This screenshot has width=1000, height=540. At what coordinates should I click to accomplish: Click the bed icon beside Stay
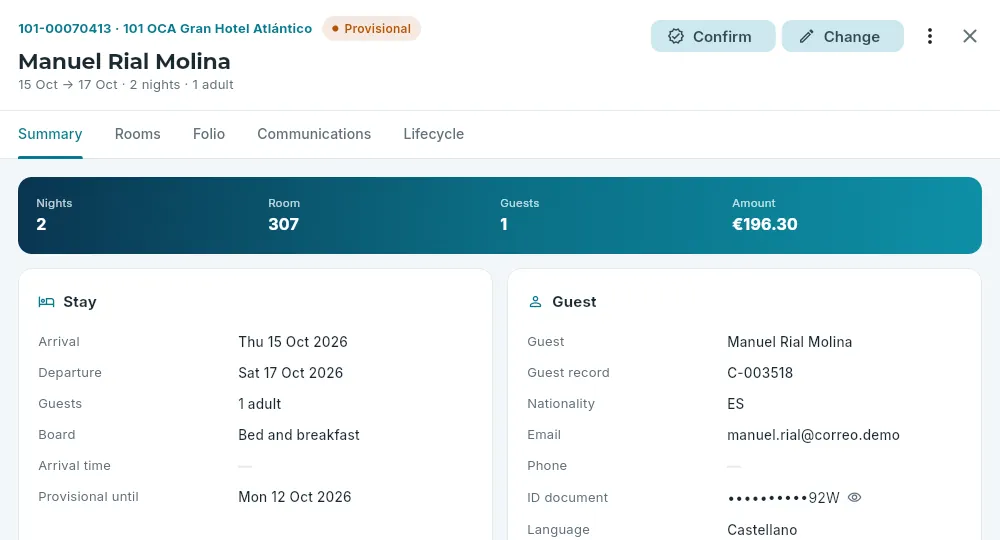(x=46, y=302)
